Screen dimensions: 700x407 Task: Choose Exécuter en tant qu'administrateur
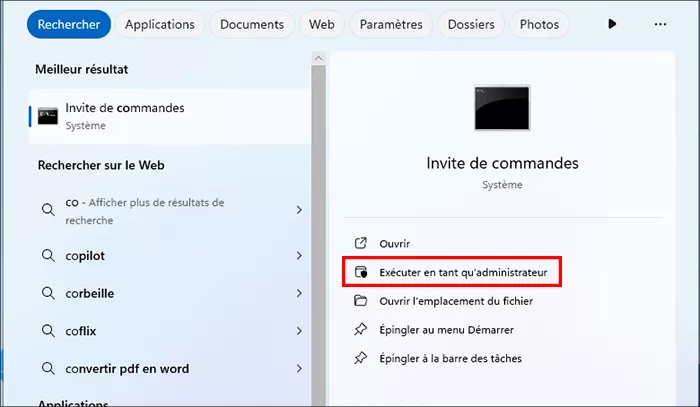point(451,272)
